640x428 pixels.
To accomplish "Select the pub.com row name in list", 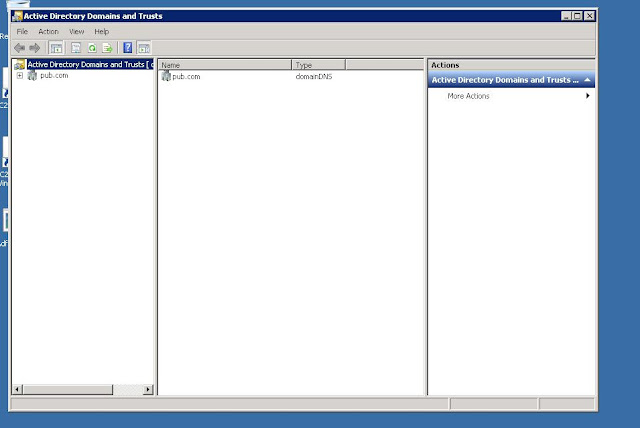I will [x=186, y=76].
